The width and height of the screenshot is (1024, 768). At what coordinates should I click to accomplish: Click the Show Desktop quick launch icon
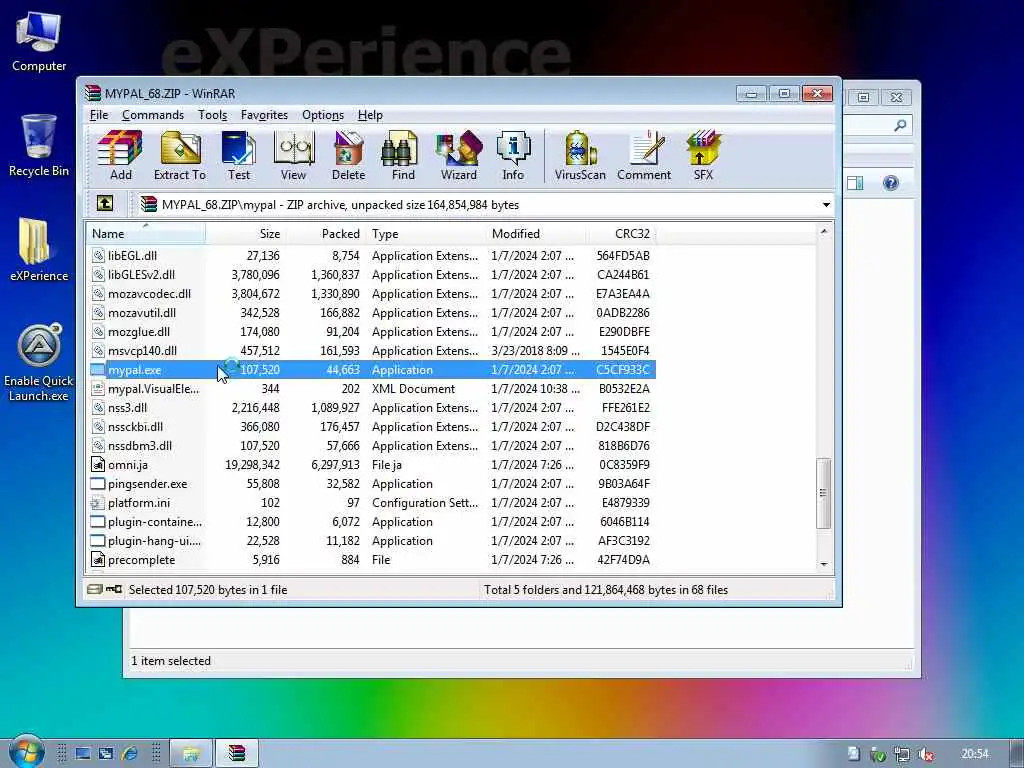[x=83, y=754]
